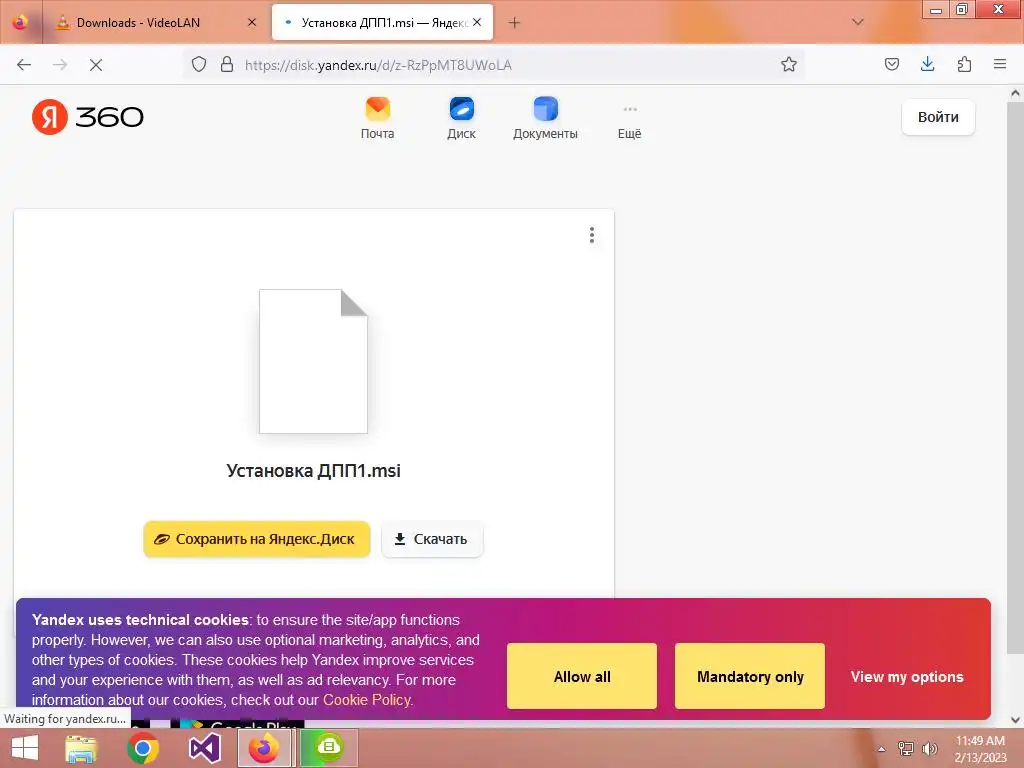Show hidden system tray icons
The height and width of the screenshot is (768, 1024).
(x=882, y=749)
